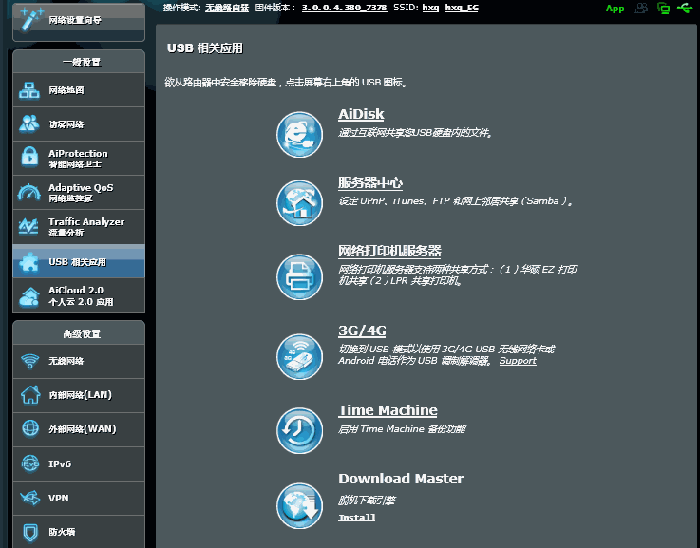Click the green App label in top bar
Screen dimensions: 700x548
coord(615,8)
